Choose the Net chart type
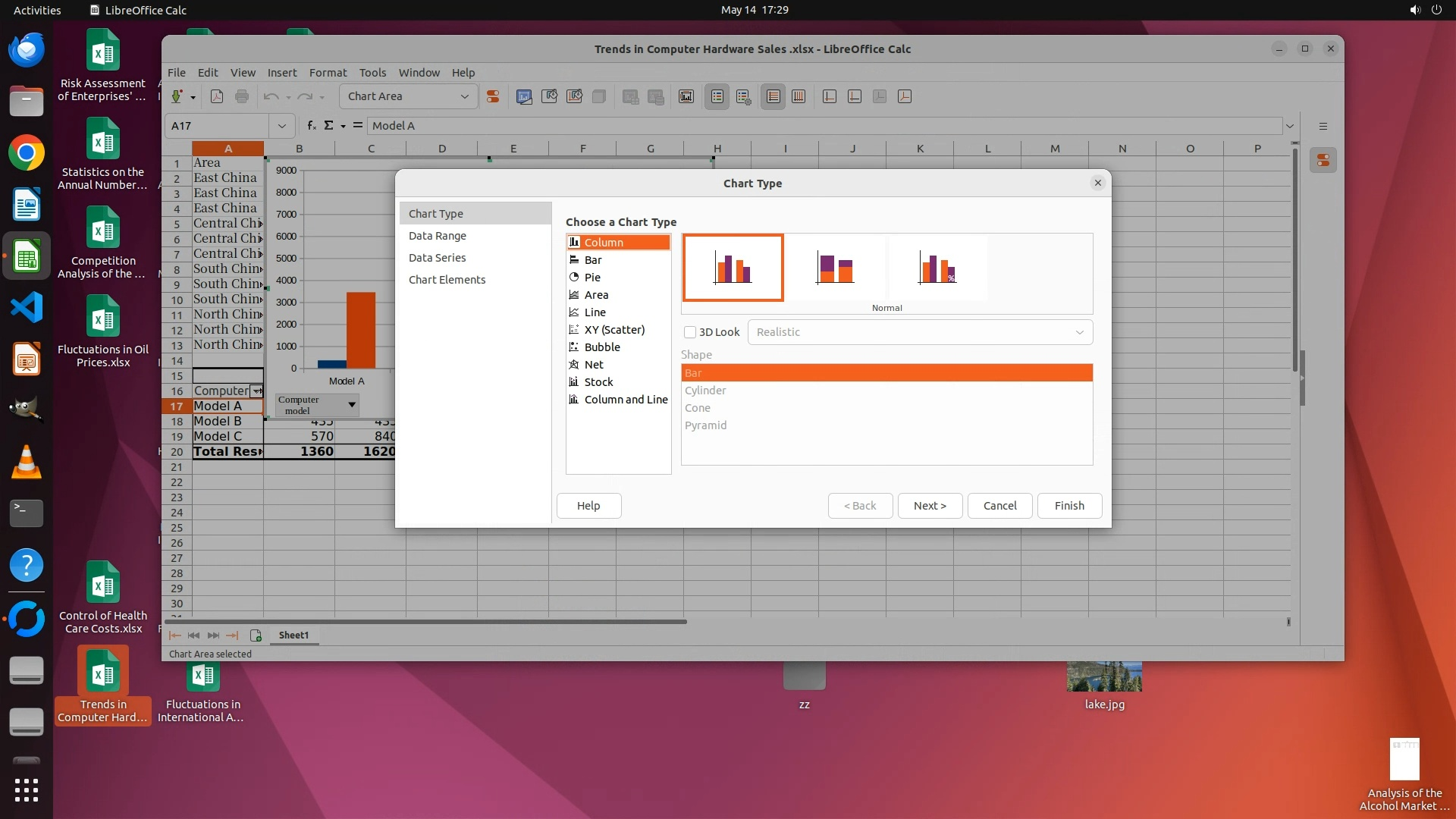Viewport: 1456px width, 819px height. click(593, 365)
